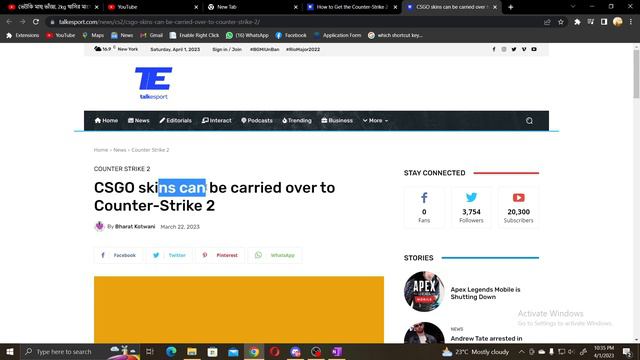Click the Sign in / Join link
Screen dimensions: 640x360
click(227, 49)
